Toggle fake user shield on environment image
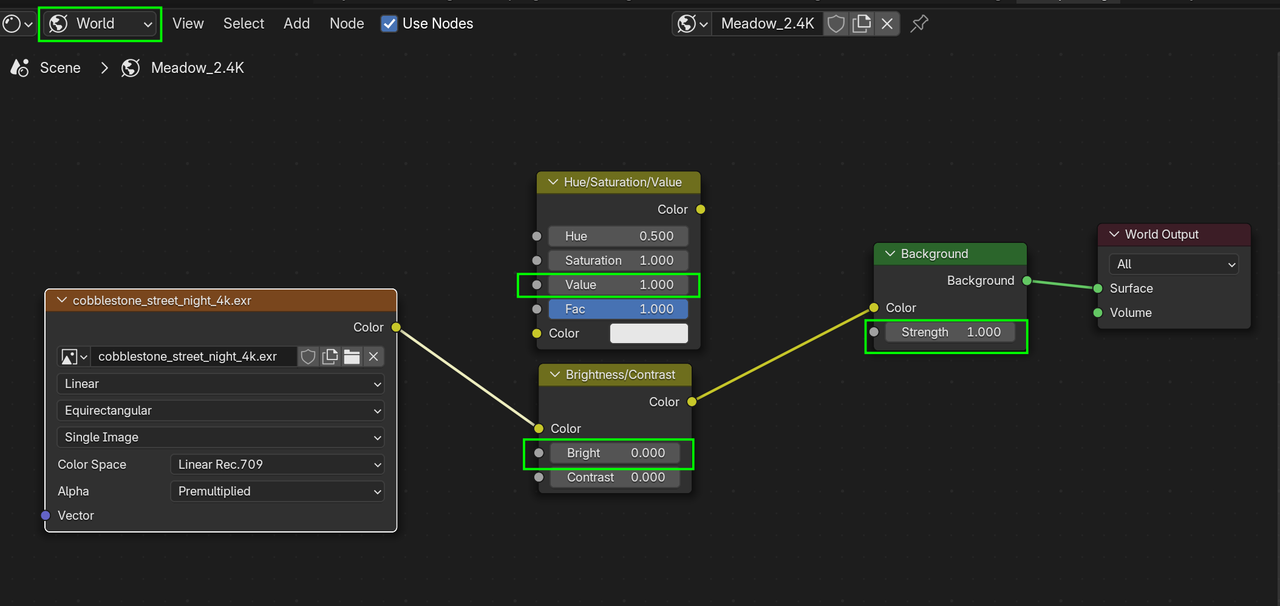 (x=308, y=356)
